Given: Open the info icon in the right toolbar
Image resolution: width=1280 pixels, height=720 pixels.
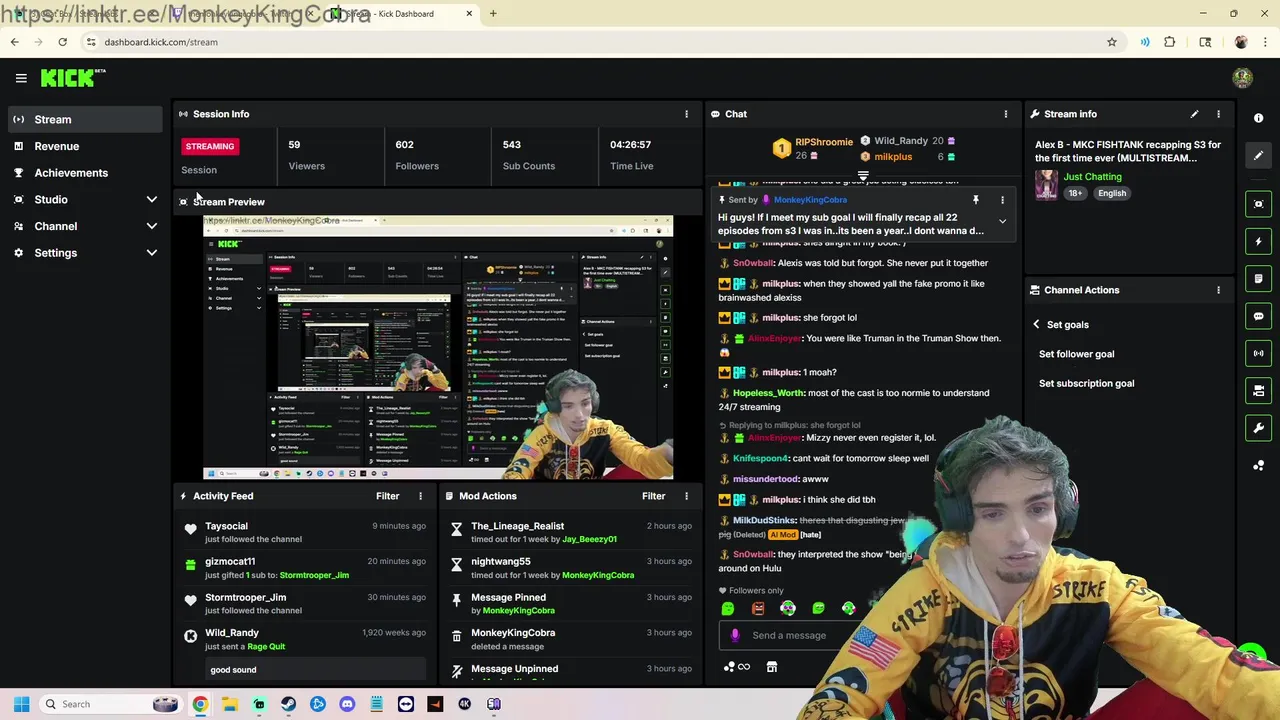Looking at the screenshot, I should pyautogui.click(x=1258, y=118).
